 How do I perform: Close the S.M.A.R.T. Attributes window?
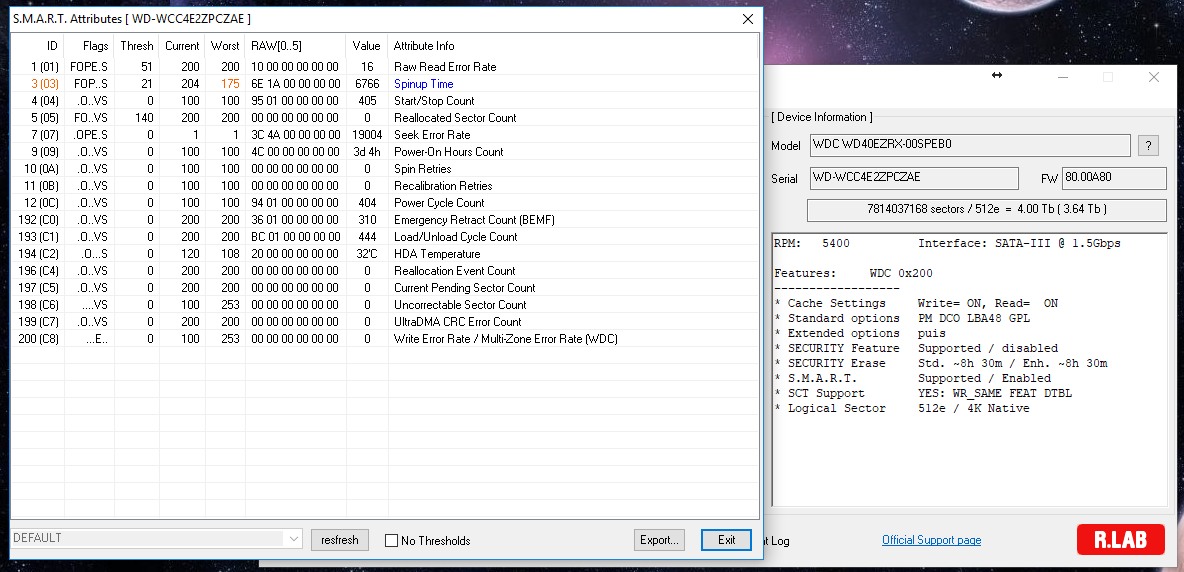pos(748,19)
